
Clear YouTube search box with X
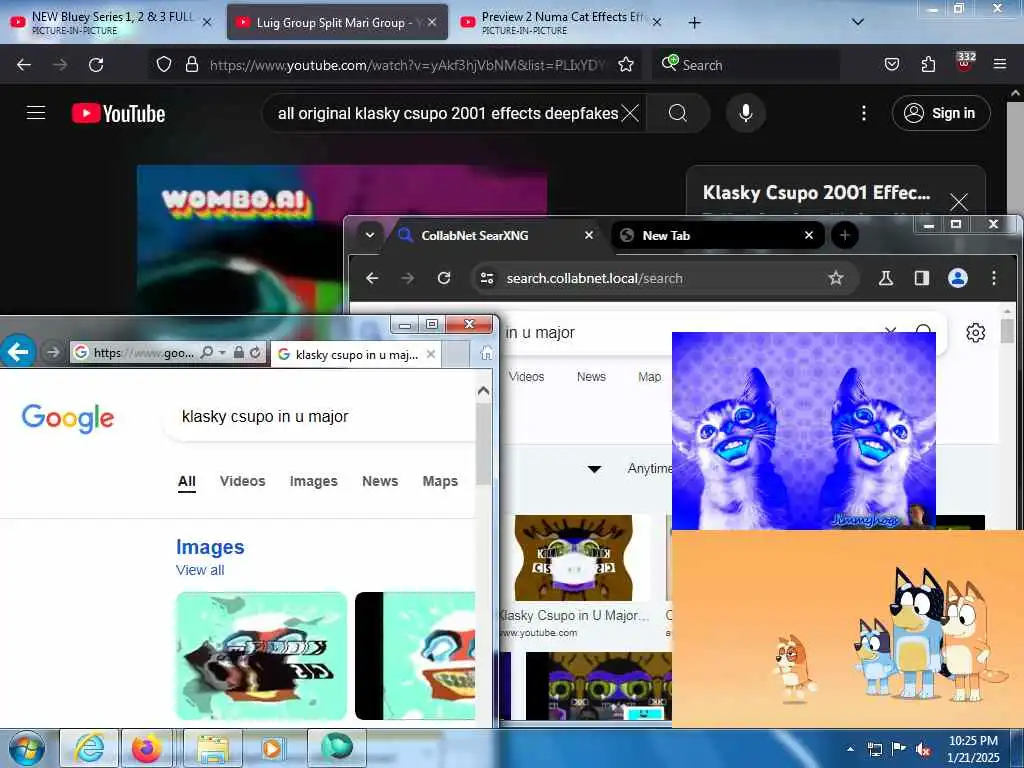pos(630,113)
